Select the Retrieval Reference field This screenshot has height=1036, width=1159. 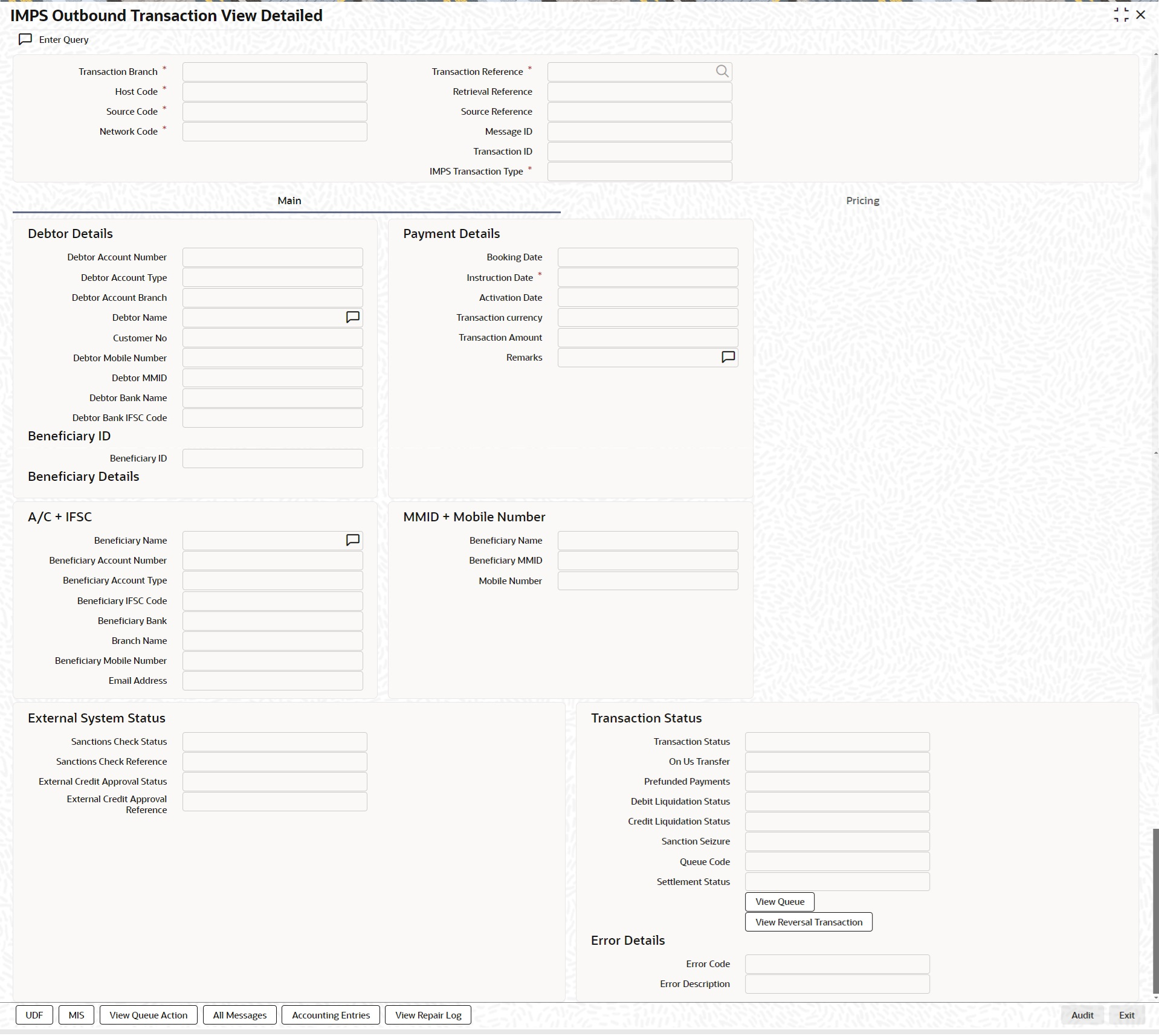pyautogui.click(x=640, y=92)
